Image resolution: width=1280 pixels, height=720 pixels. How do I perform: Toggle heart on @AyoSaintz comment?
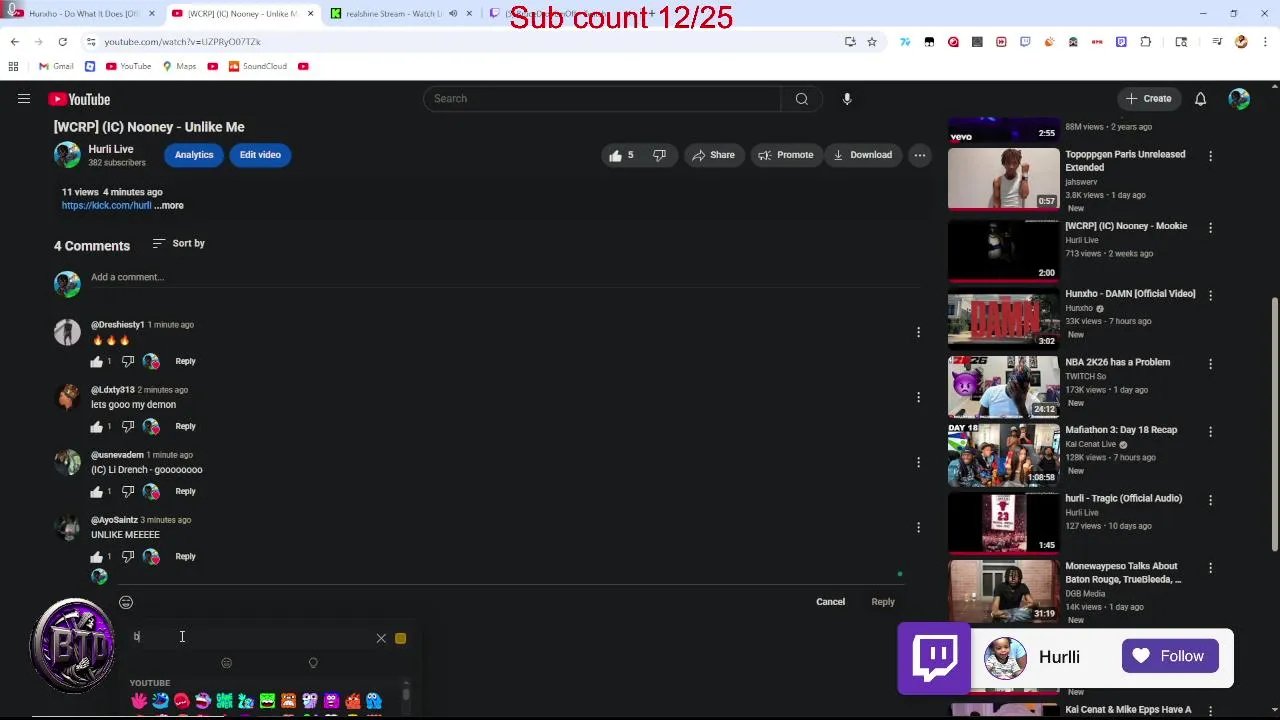click(151, 556)
